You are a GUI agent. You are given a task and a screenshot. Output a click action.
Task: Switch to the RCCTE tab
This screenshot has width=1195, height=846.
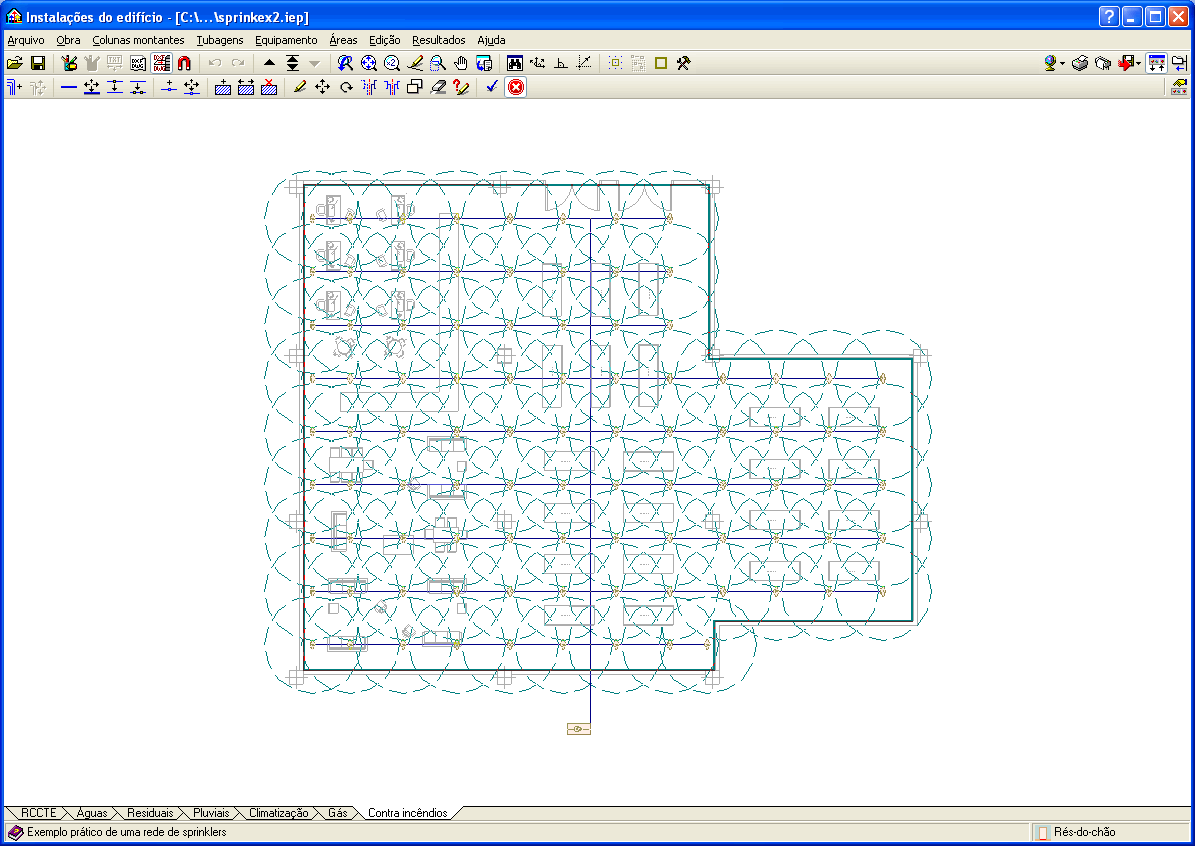(x=38, y=813)
